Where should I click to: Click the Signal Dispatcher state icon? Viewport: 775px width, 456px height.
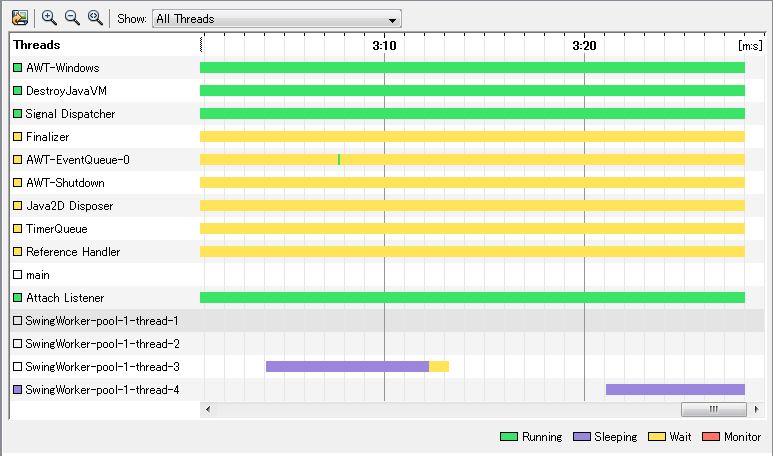[17, 114]
